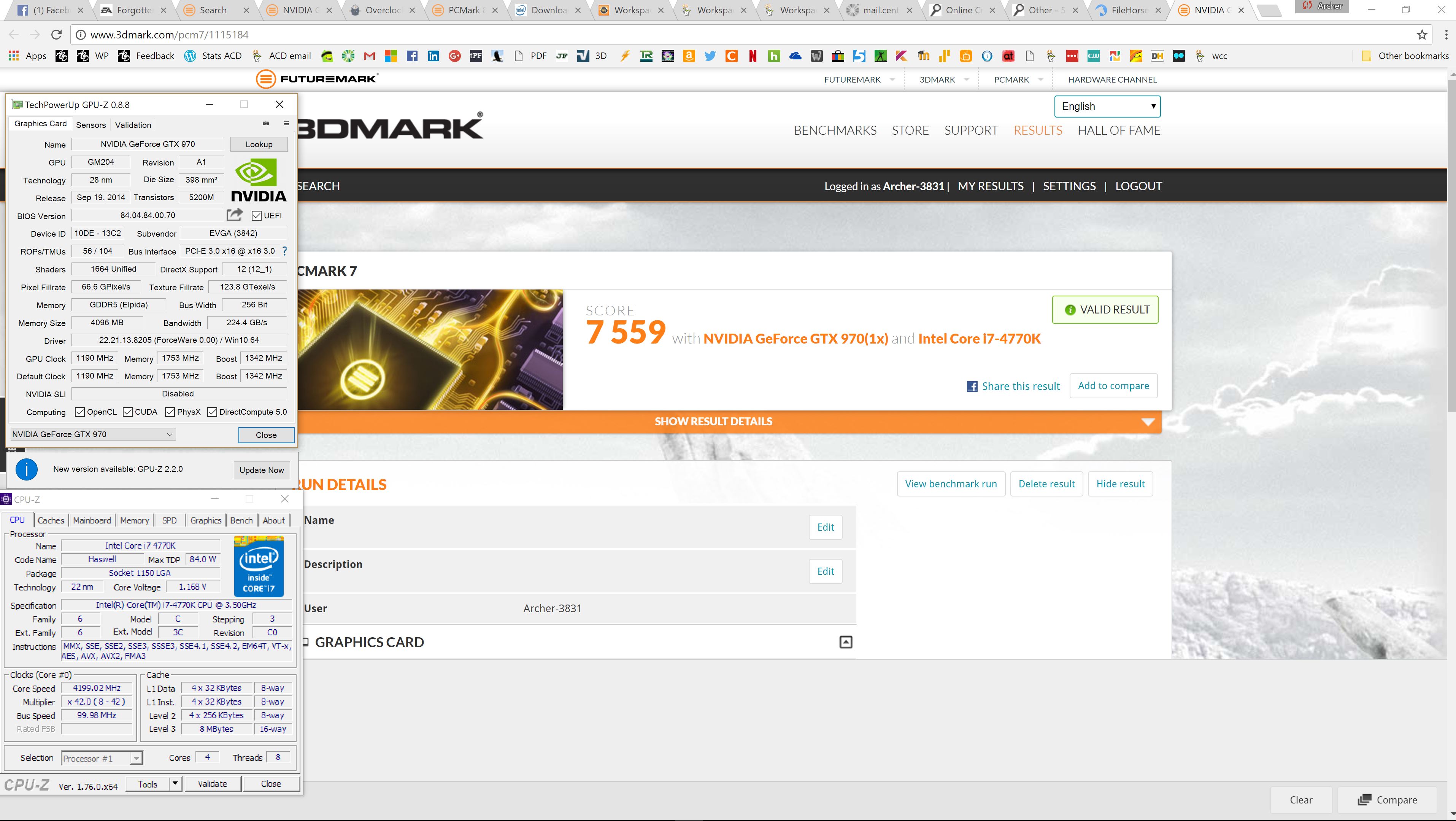Click the CPU-Z Validate button
Screen dimensions: 1456x821
pyautogui.click(x=213, y=784)
